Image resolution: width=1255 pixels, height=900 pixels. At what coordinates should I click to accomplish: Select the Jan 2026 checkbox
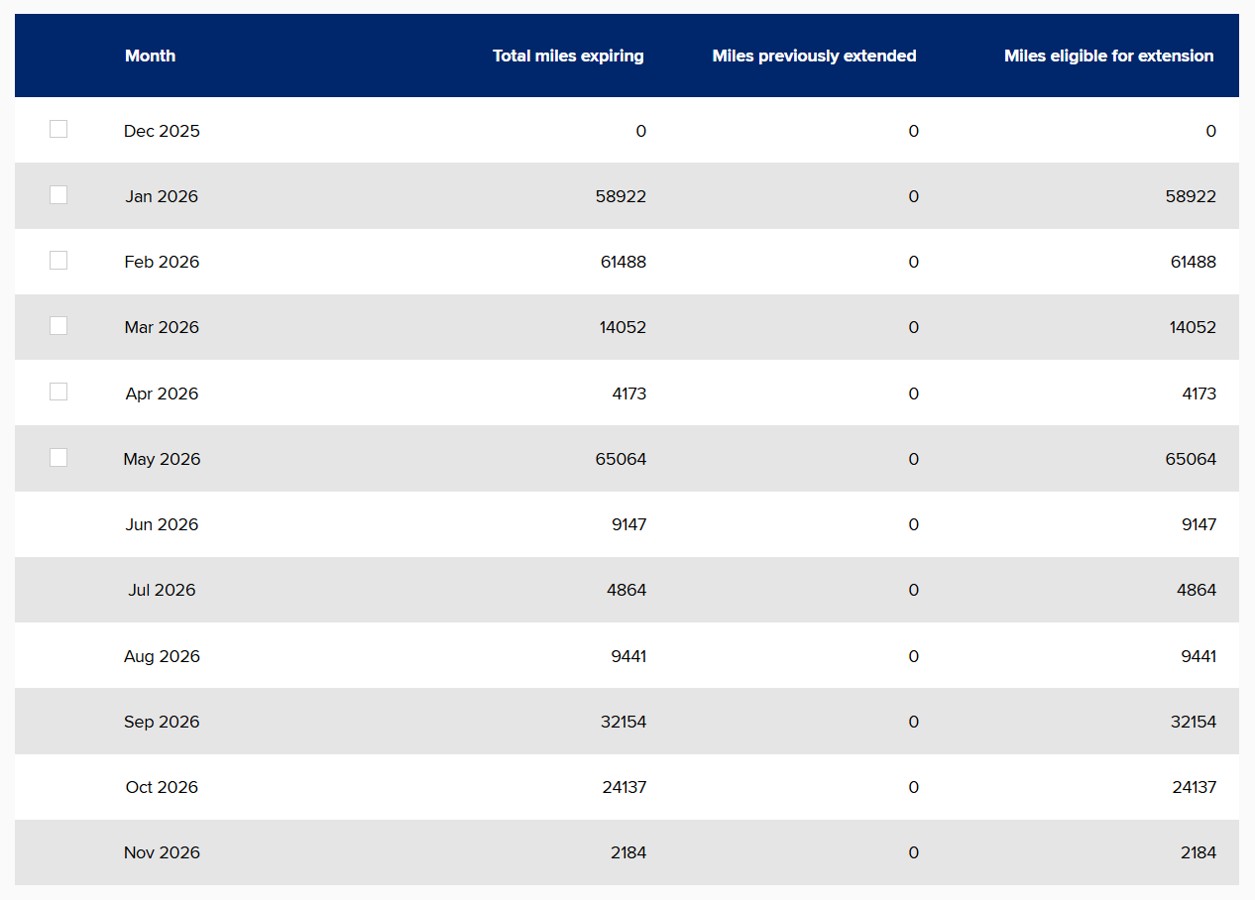(59, 195)
